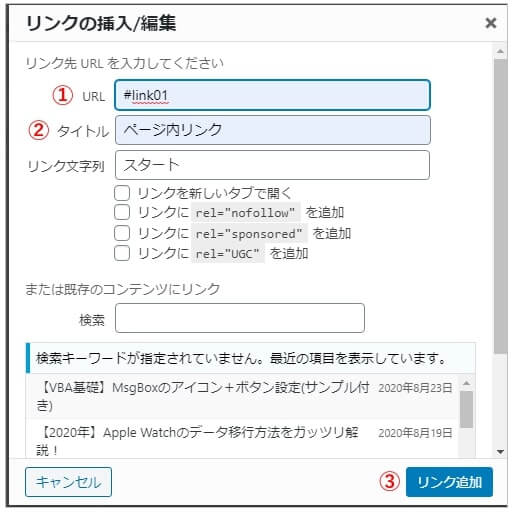Viewport: 518px width, 514px height.
Task: Click the 検索 search input box
Action: [240, 318]
